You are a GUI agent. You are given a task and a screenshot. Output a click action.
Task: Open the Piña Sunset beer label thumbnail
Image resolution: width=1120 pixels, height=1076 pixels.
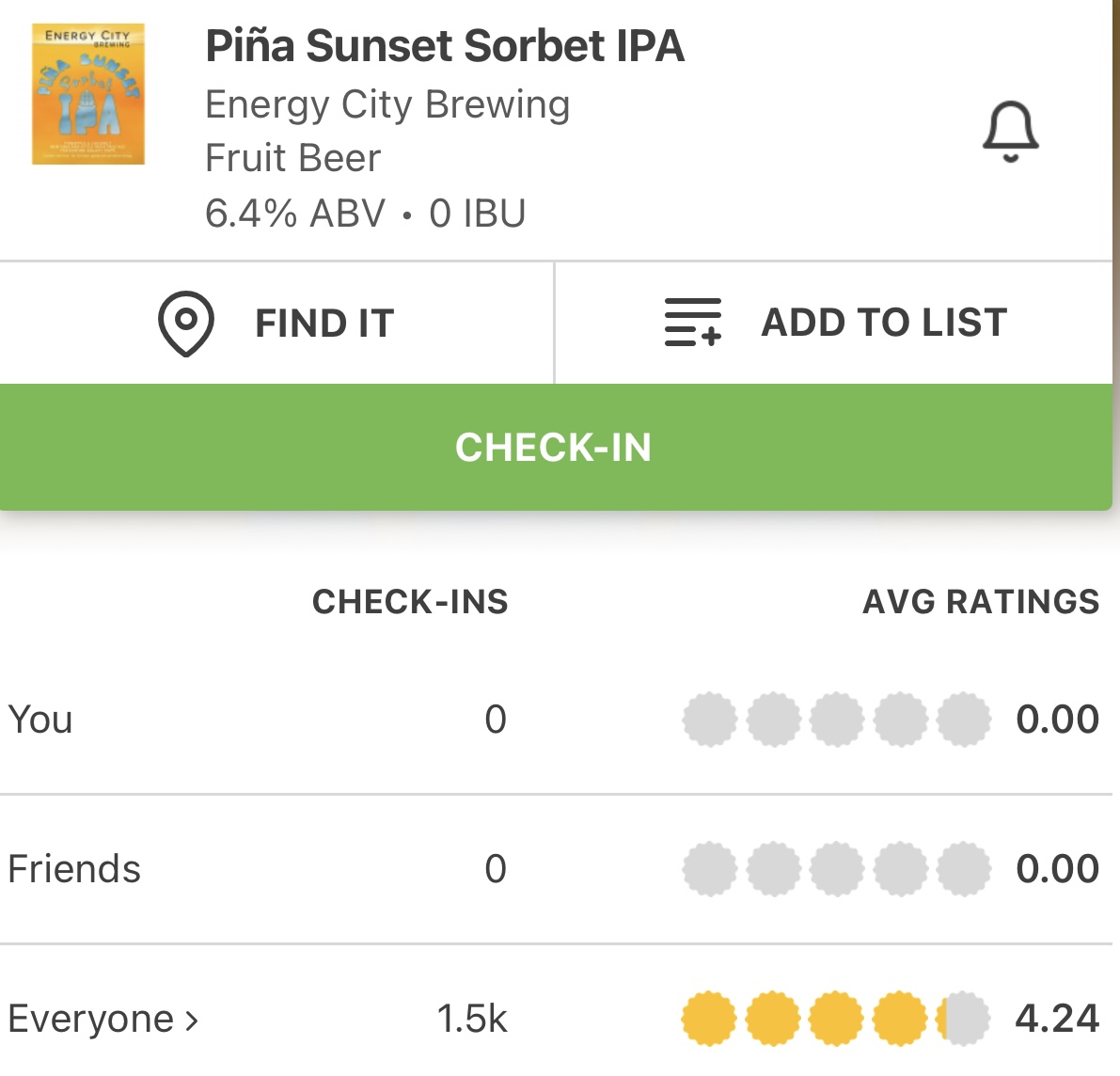tap(88, 94)
